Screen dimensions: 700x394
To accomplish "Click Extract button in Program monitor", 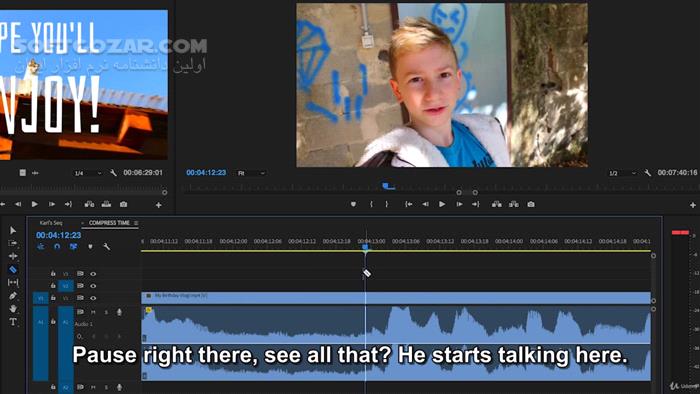I will click(x=514, y=204).
